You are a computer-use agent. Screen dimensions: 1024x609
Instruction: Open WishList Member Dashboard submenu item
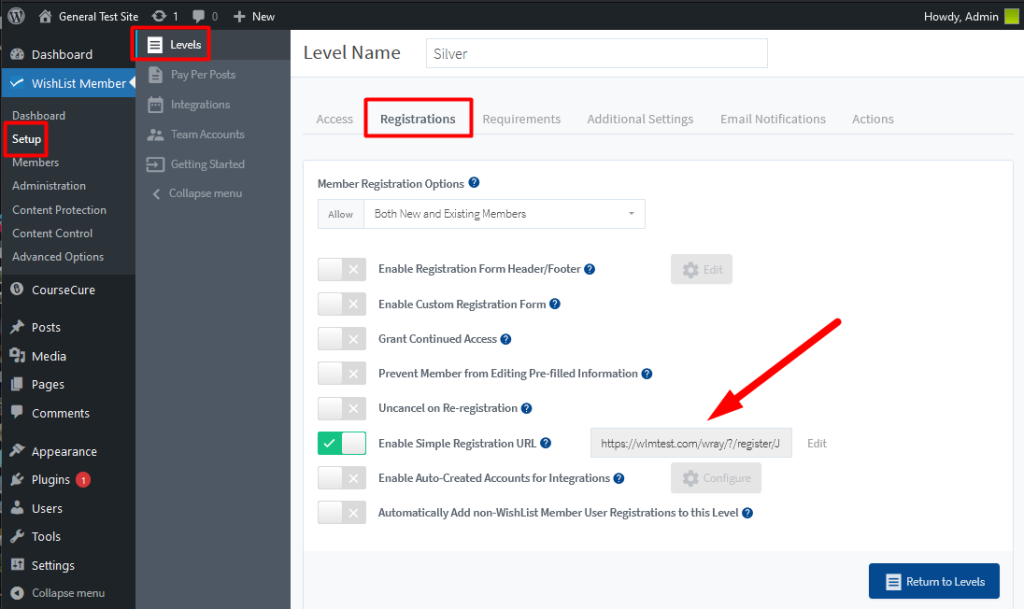coord(39,116)
